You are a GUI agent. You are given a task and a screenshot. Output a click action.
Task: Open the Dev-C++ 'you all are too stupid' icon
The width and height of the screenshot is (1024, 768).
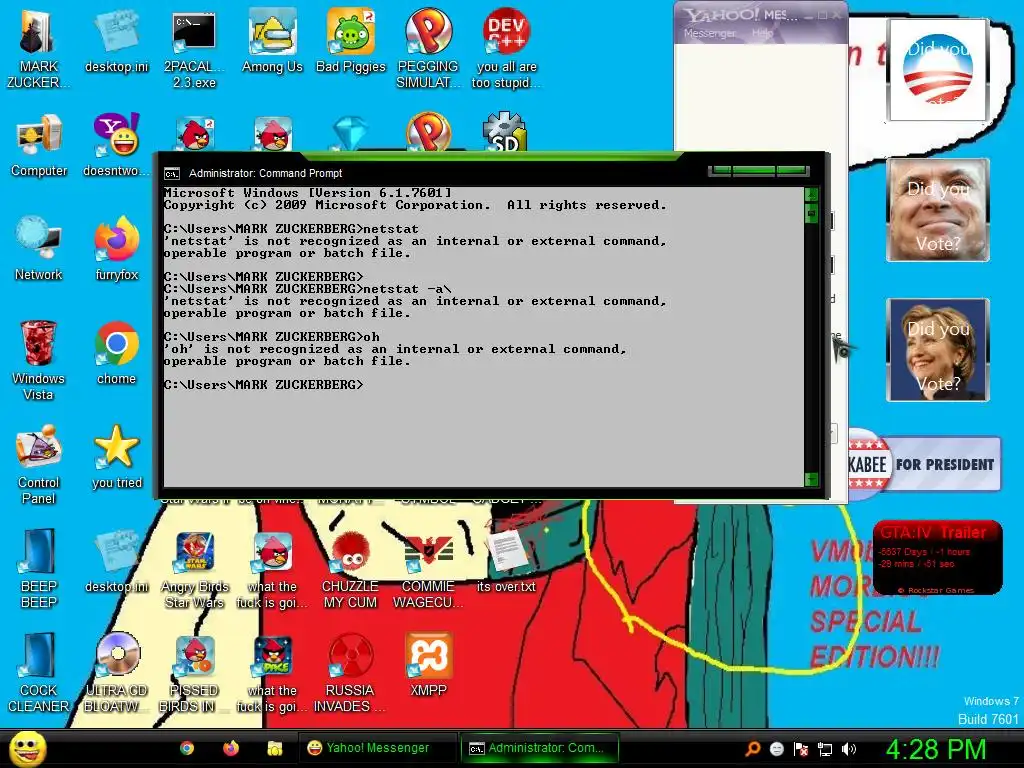[506, 49]
